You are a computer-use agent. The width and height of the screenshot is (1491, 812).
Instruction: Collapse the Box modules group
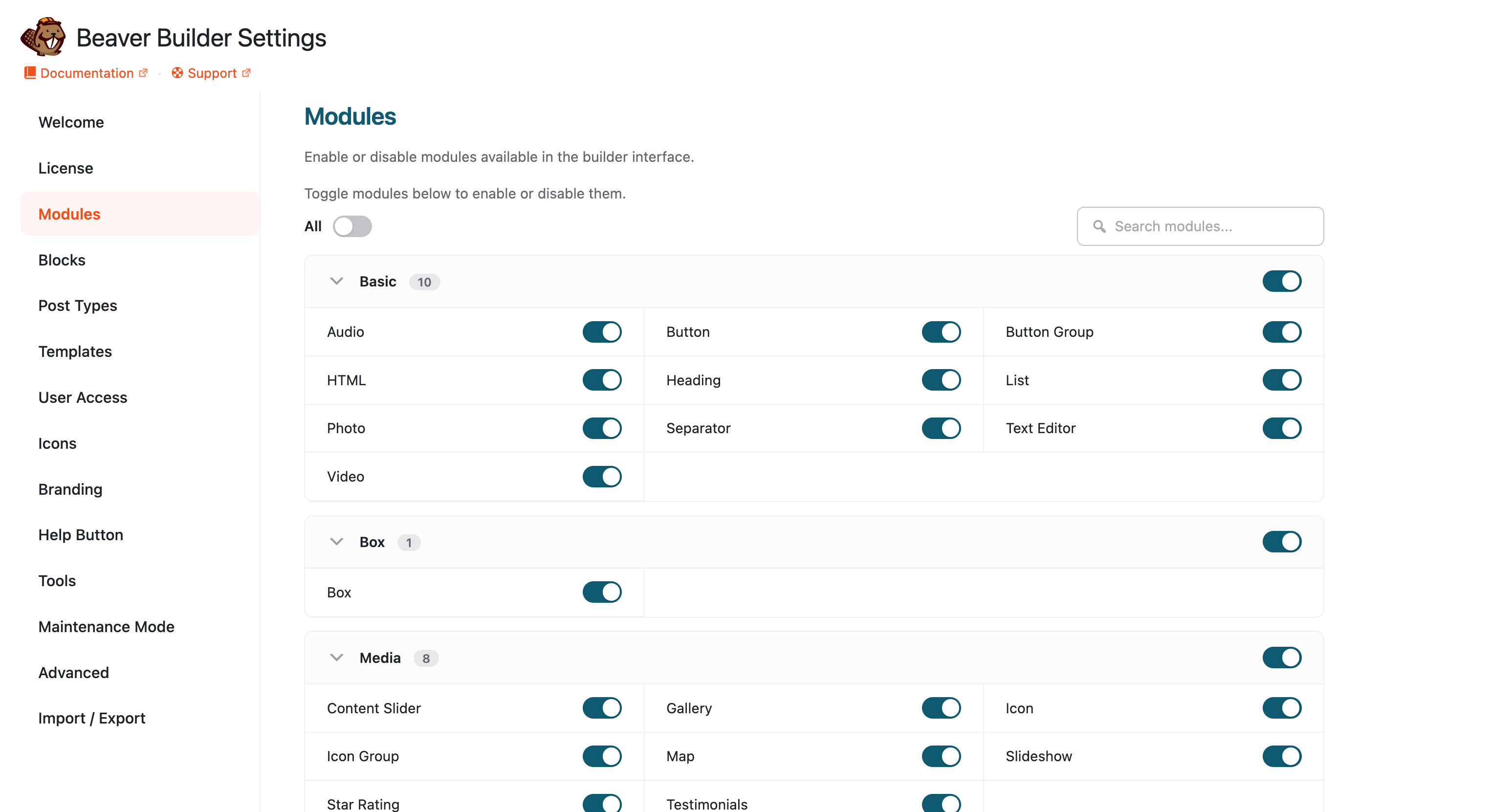point(336,542)
